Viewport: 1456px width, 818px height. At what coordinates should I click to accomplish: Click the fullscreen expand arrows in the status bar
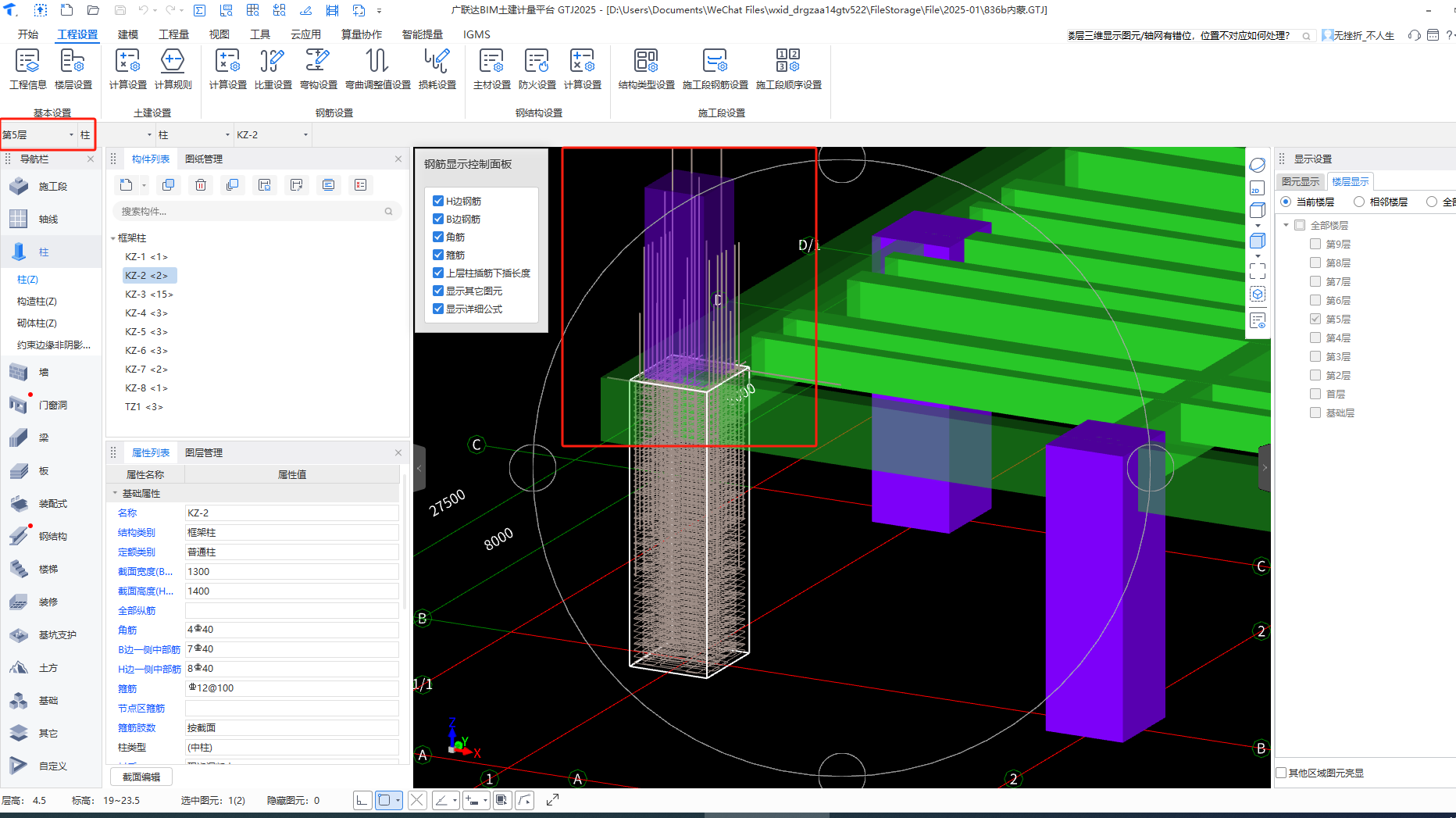tap(552, 800)
